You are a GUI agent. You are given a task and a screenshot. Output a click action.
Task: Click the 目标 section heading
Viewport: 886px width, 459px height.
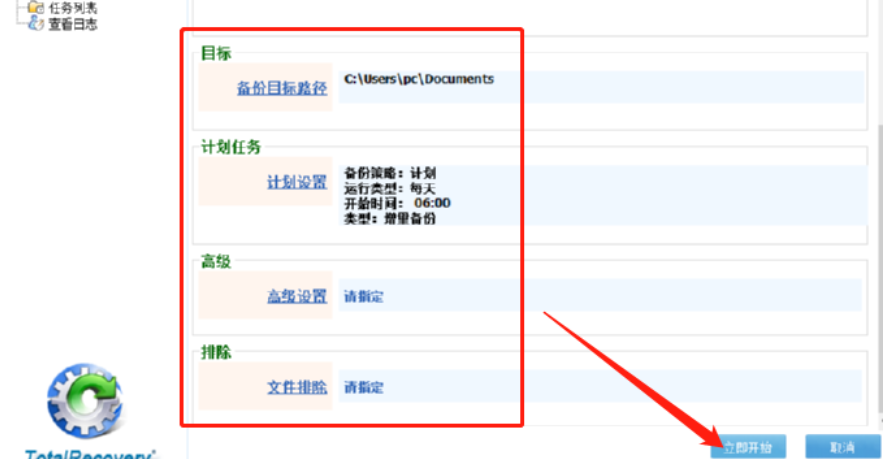[216, 54]
